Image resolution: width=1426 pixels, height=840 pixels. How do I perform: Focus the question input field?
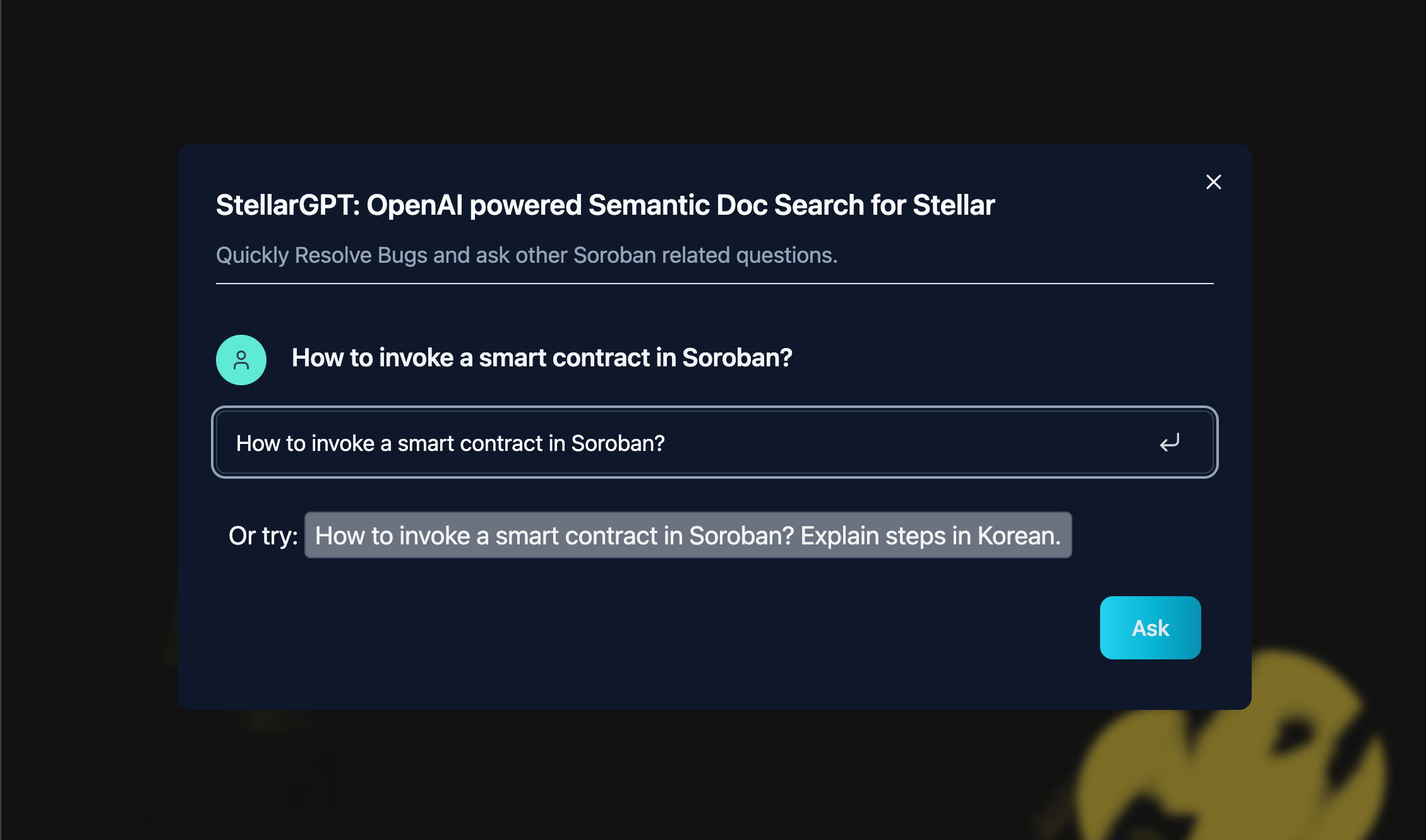click(x=695, y=443)
